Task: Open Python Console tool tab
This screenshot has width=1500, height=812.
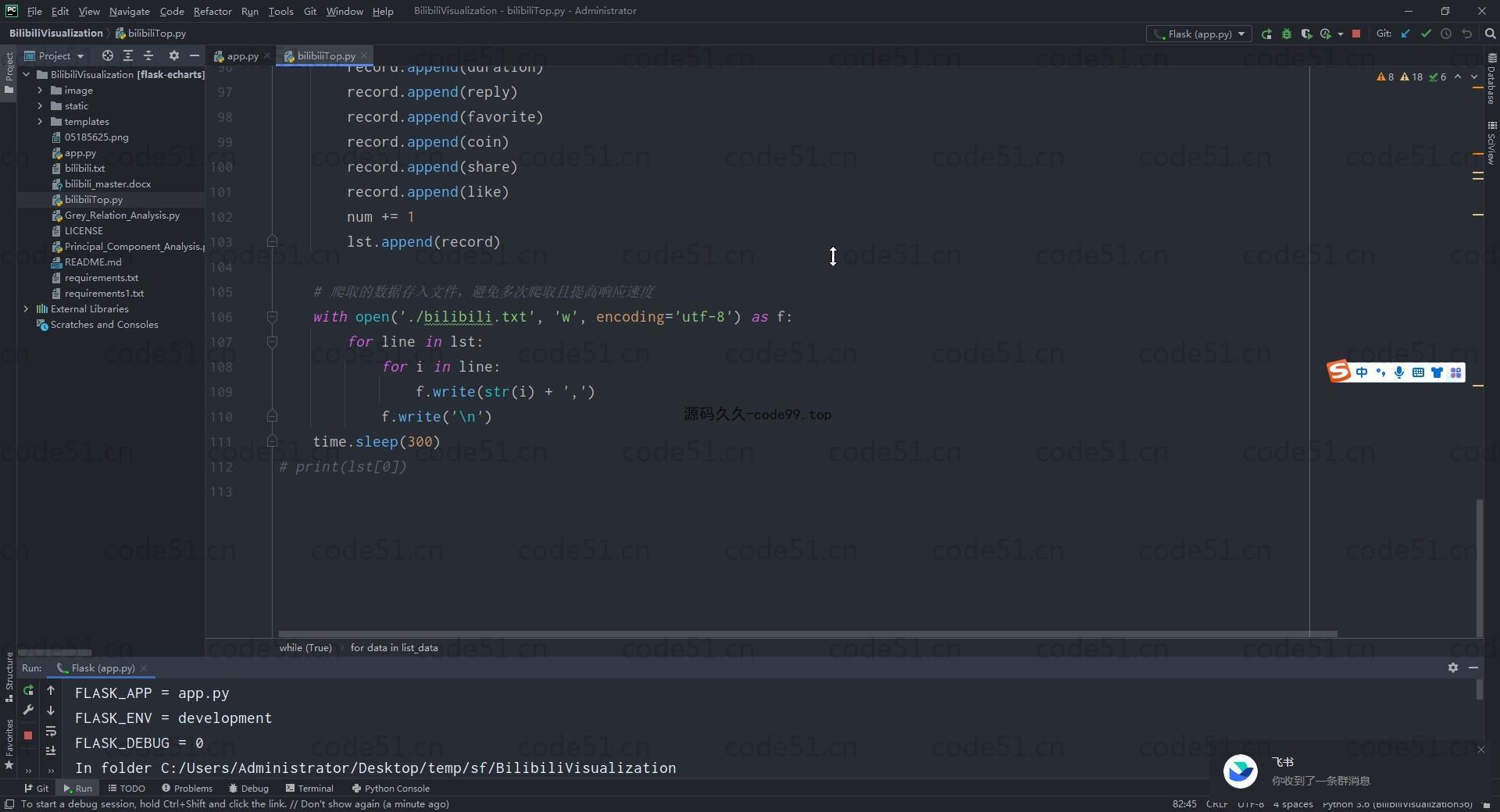Action: click(391, 788)
